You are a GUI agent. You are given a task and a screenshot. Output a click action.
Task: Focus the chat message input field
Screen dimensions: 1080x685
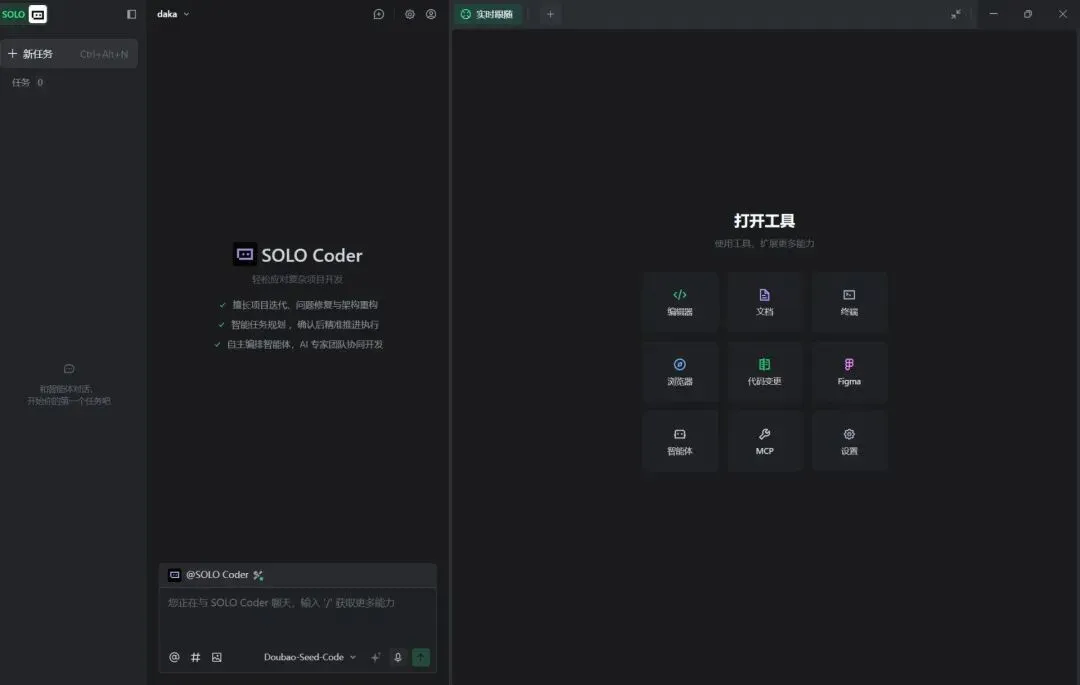click(298, 616)
